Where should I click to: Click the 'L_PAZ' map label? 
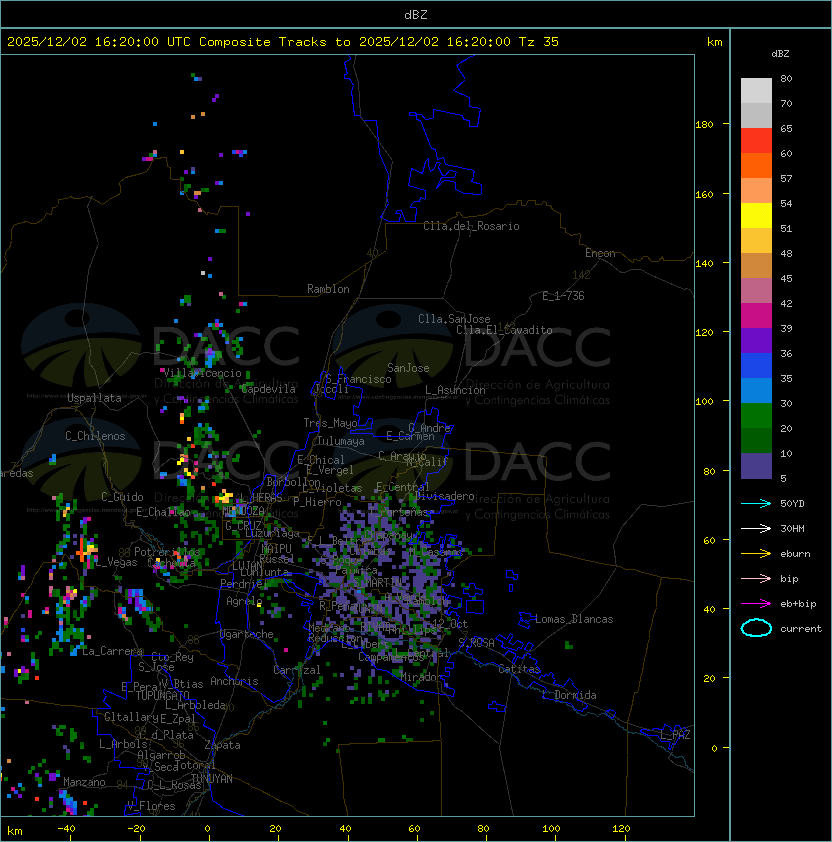(675, 735)
